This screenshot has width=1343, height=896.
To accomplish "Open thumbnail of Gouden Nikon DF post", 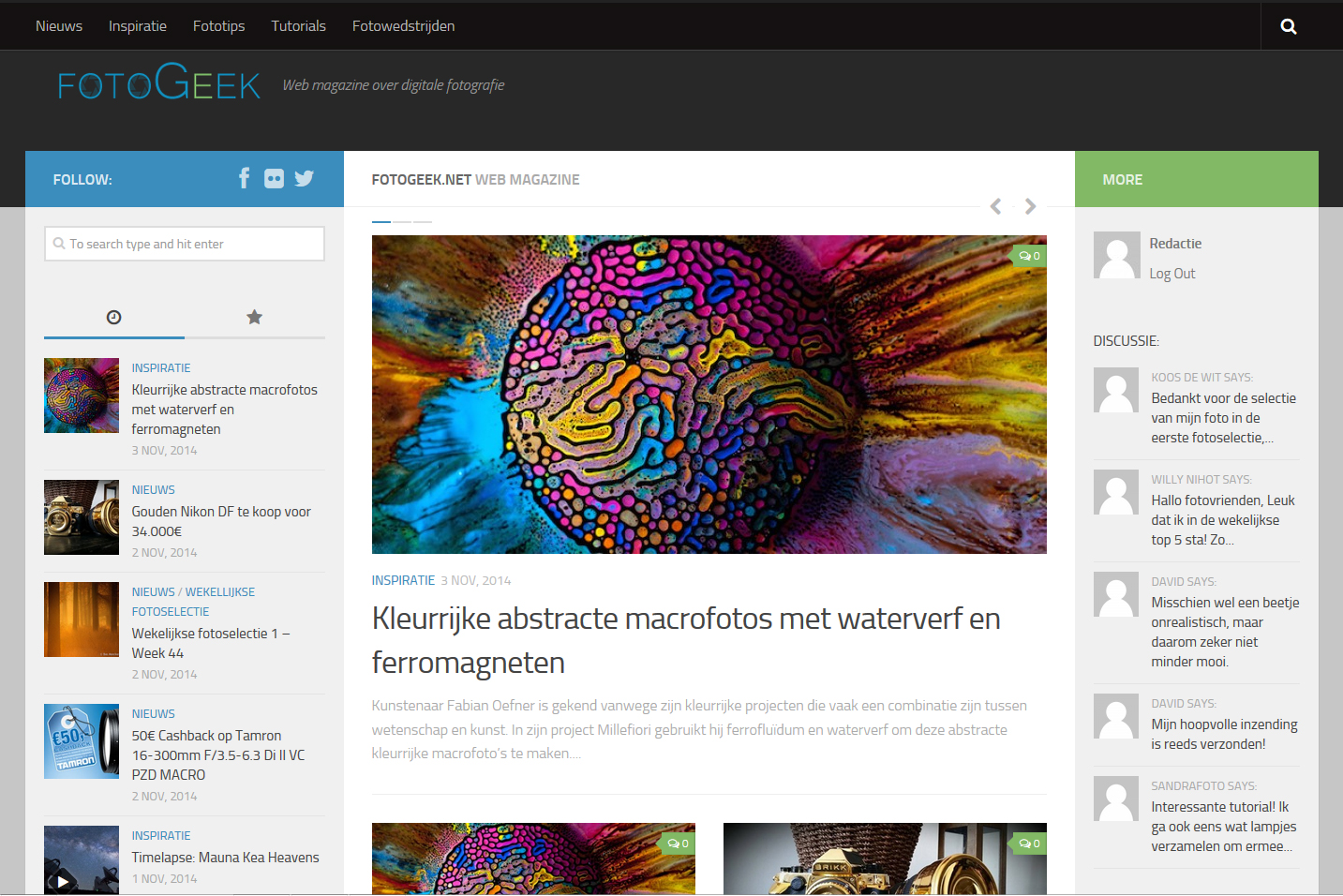I will click(82, 517).
